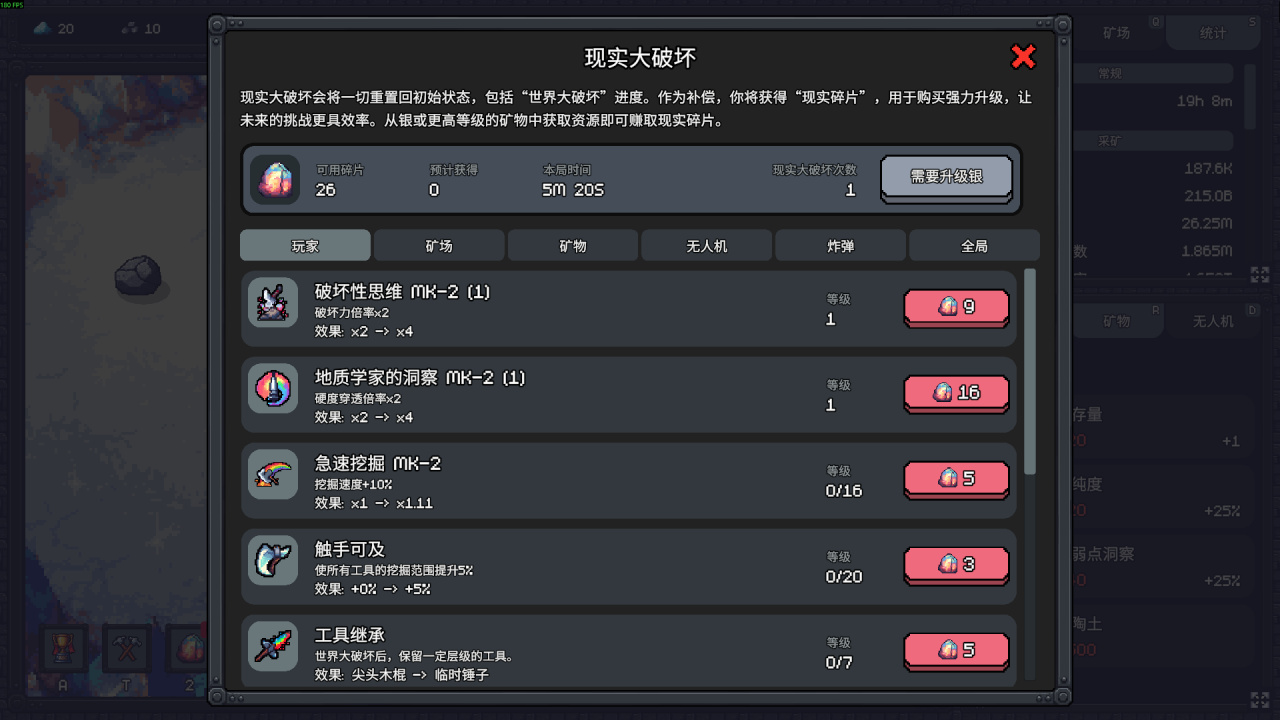Switch to the 矿场 upgrade tab
Viewport: 1280px width, 720px height.
439,246
